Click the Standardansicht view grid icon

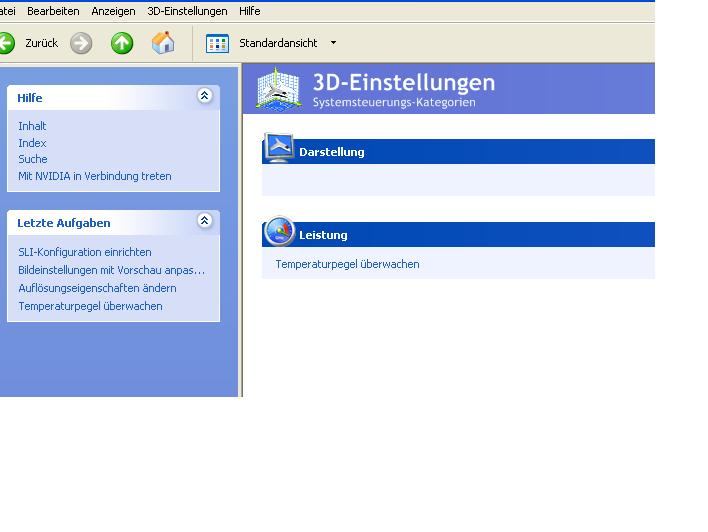[217, 43]
